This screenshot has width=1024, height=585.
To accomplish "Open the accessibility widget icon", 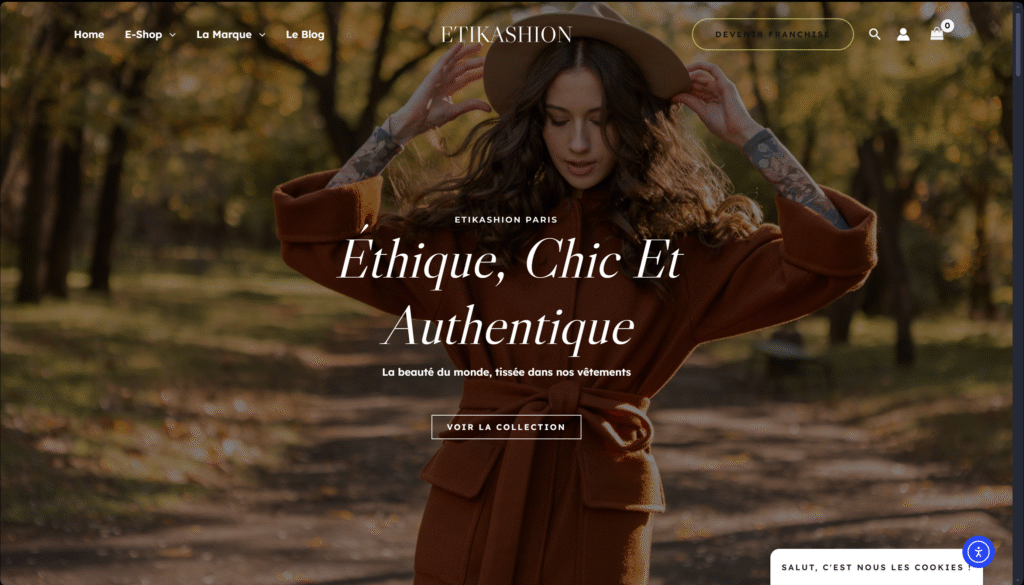I will pyautogui.click(x=978, y=552).
